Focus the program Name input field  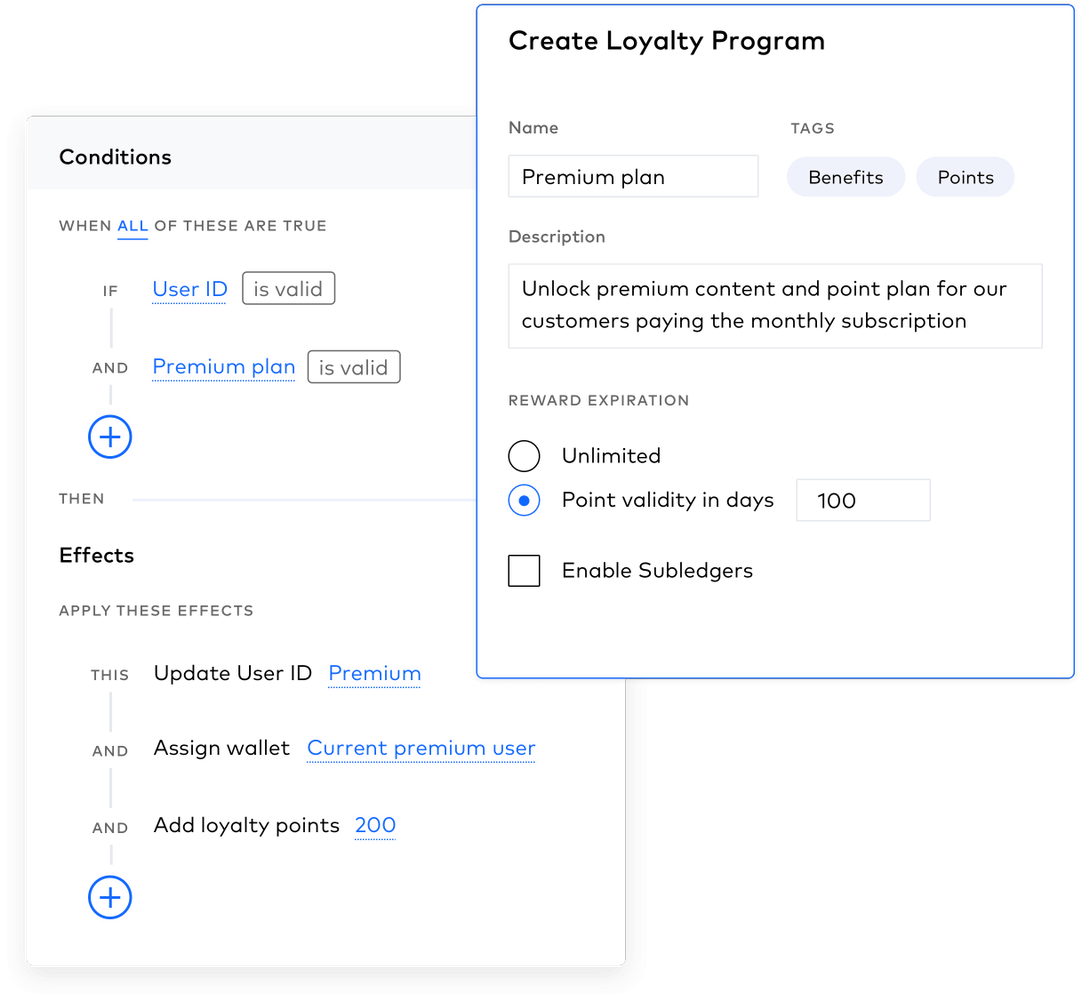point(632,177)
